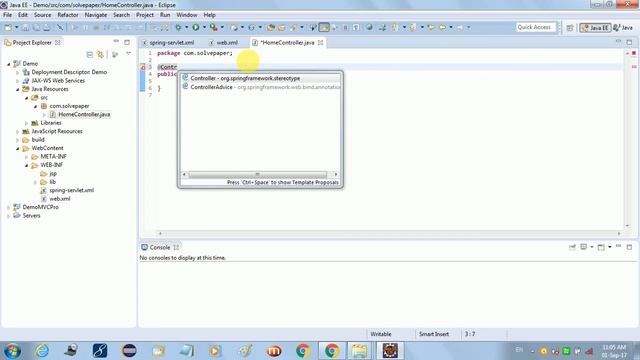
Task: Open the File Explorer taskbar icon
Action: click(359, 351)
